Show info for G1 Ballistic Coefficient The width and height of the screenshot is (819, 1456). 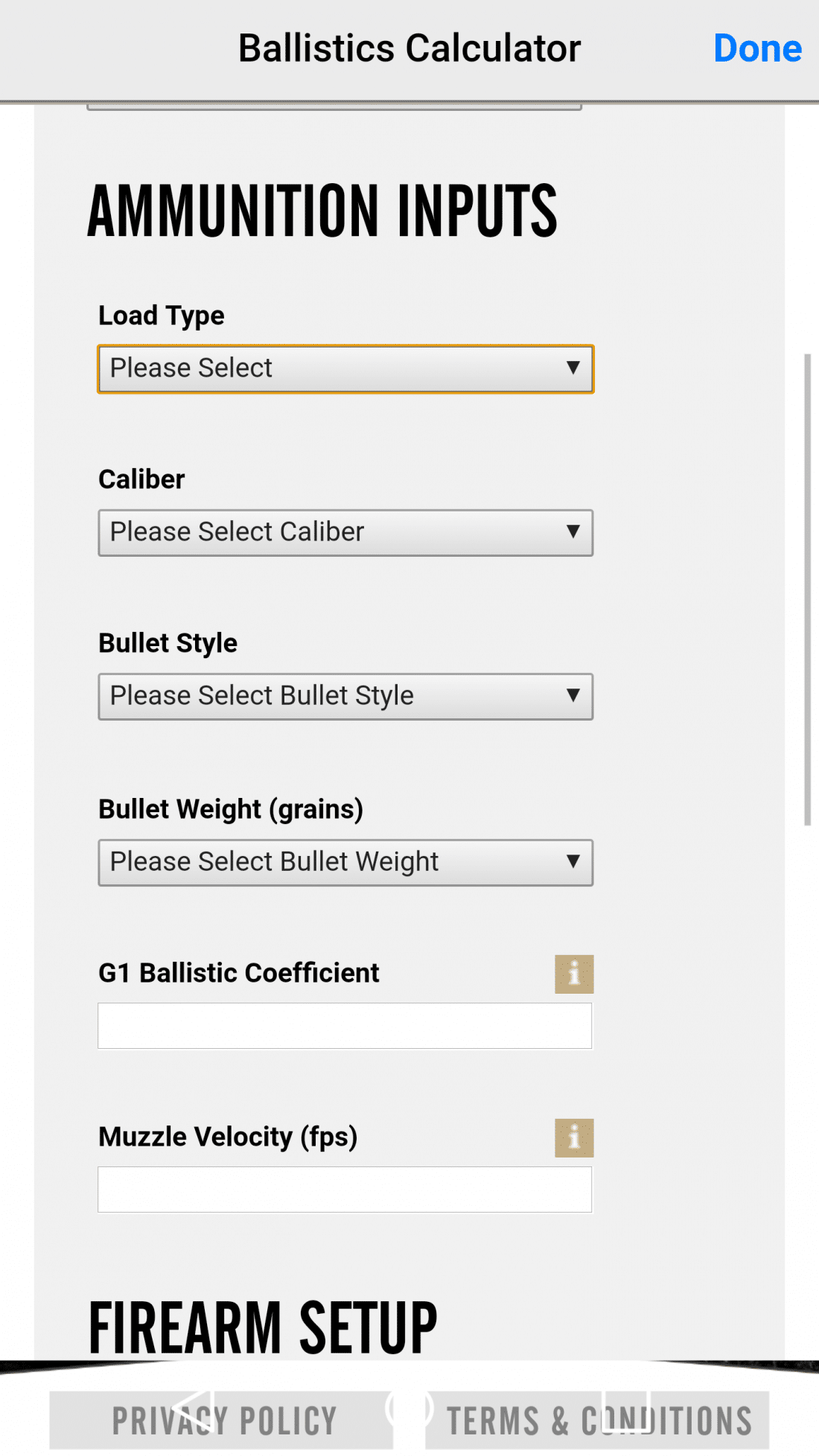pyautogui.click(x=574, y=974)
